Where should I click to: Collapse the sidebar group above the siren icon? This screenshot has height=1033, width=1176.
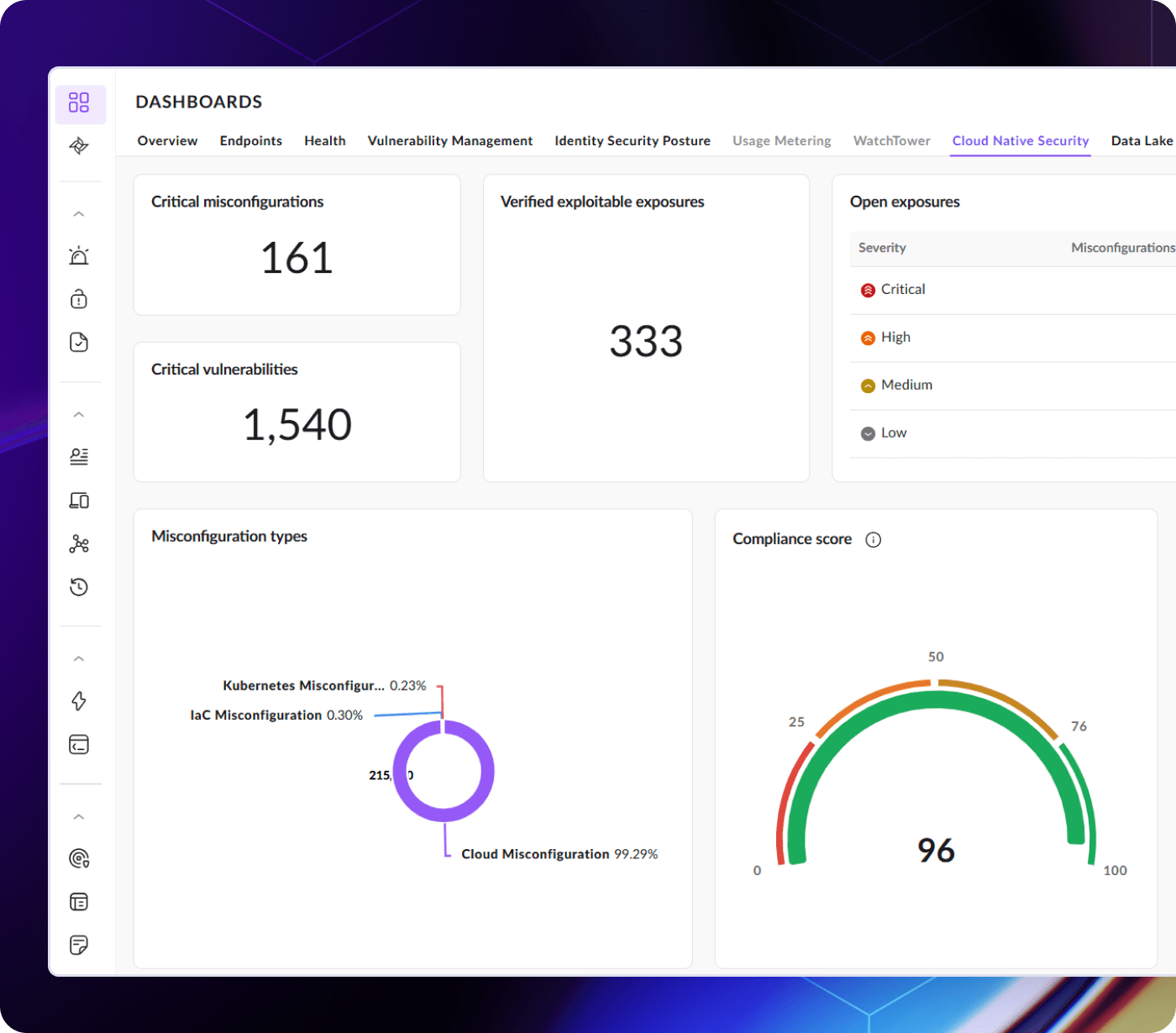pyautogui.click(x=79, y=214)
